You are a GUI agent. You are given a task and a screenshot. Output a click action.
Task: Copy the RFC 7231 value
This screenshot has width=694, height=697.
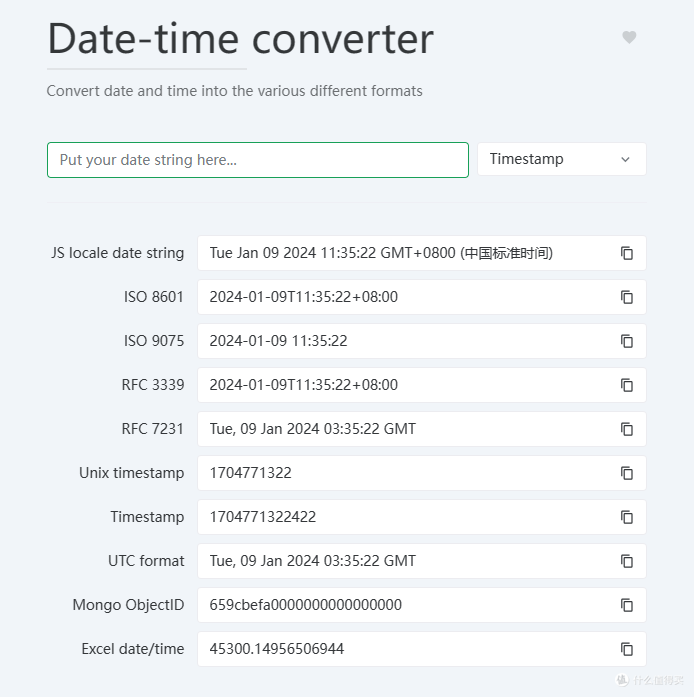(x=627, y=429)
